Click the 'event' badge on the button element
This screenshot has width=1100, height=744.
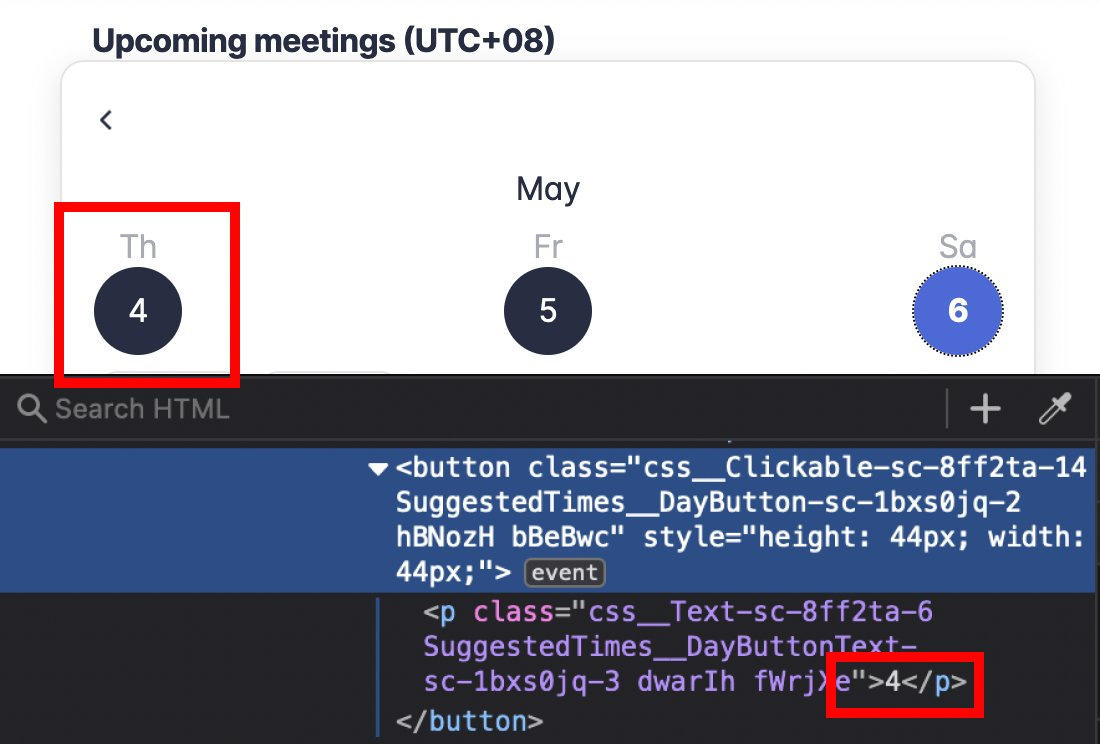click(x=565, y=572)
